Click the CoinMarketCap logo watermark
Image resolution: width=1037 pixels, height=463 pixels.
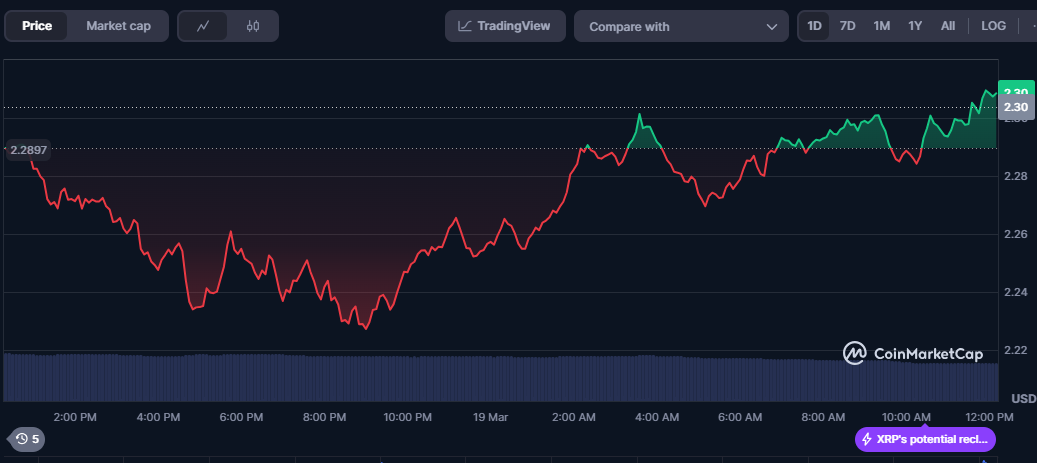pyautogui.click(x=913, y=353)
